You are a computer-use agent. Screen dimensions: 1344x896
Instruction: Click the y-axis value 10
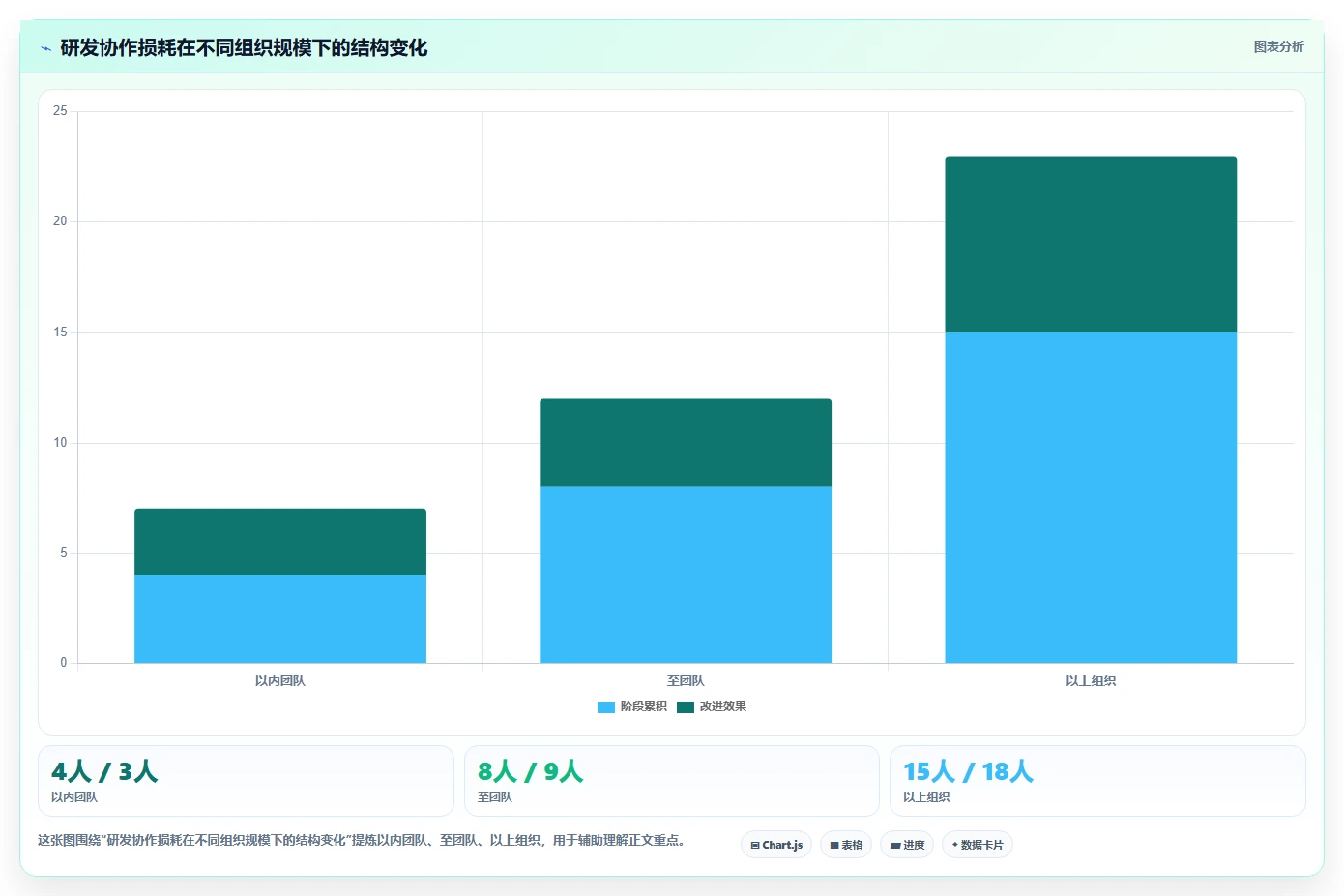tap(60, 443)
